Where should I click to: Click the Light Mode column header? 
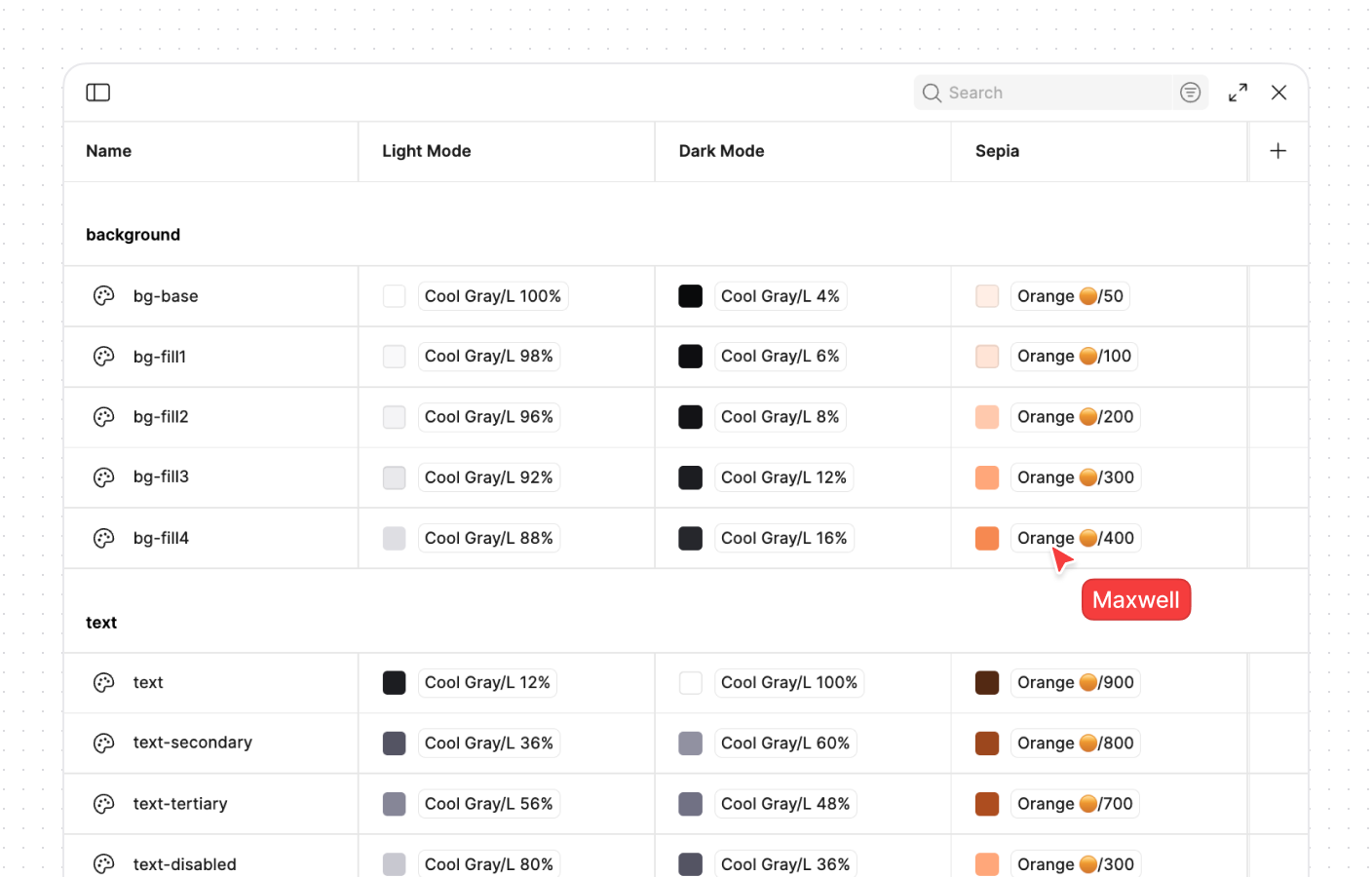pyautogui.click(x=427, y=151)
